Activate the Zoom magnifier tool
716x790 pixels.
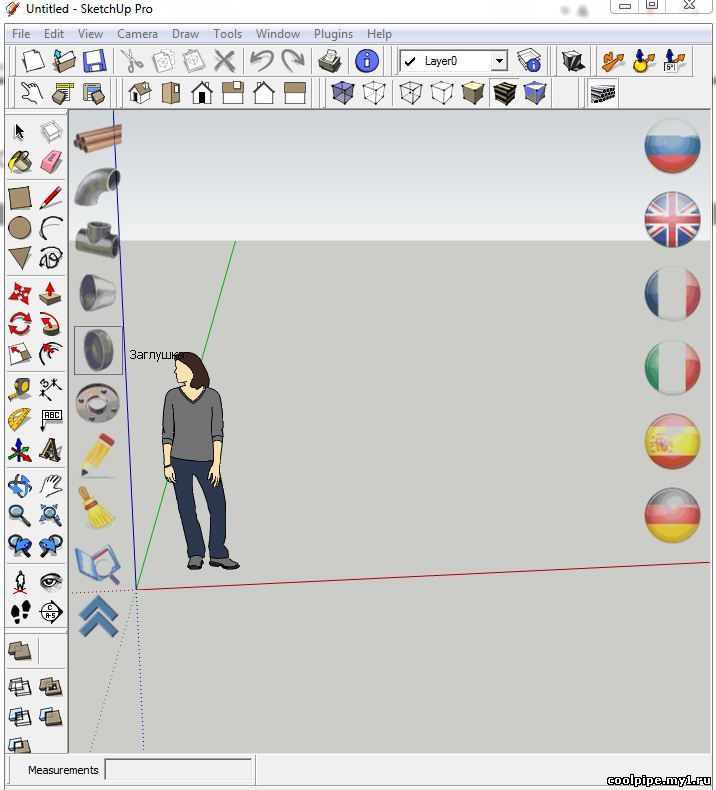[x=20, y=516]
